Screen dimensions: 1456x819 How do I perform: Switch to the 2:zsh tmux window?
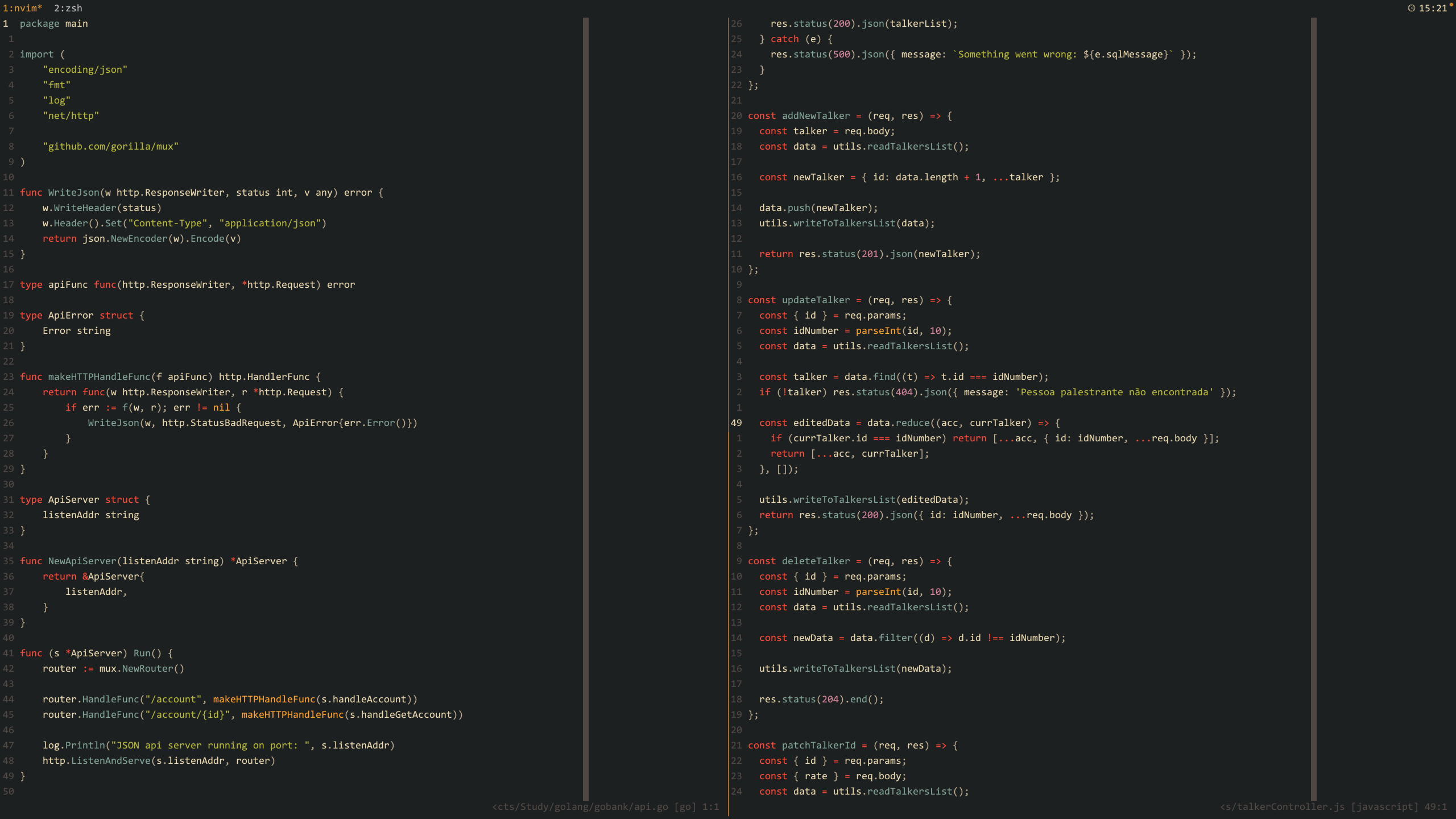[x=68, y=8]
